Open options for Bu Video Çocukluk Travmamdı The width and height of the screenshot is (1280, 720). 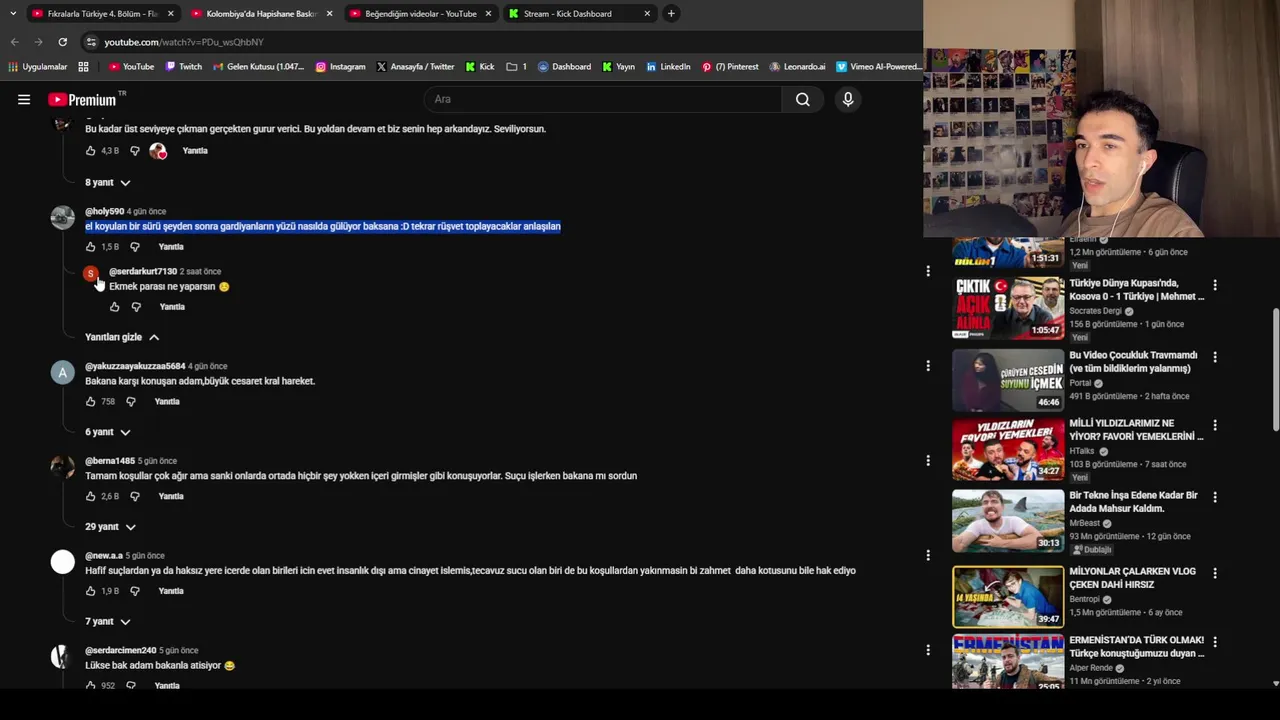[x=1215, y=357]
